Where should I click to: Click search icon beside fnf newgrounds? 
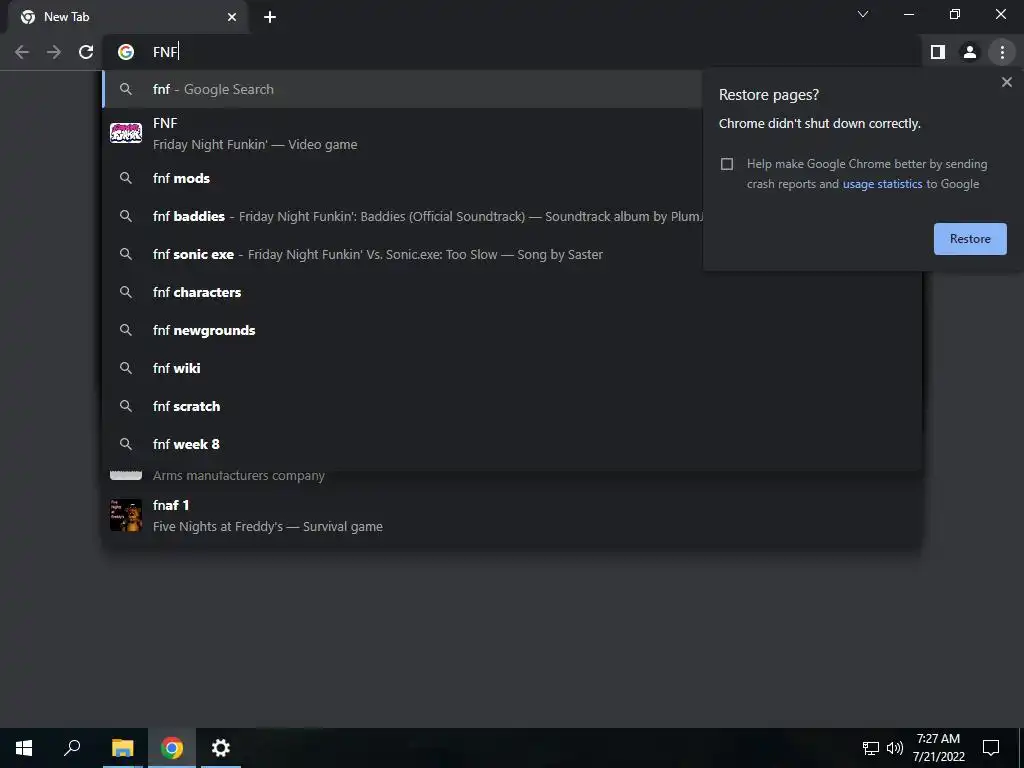[125, 330]
